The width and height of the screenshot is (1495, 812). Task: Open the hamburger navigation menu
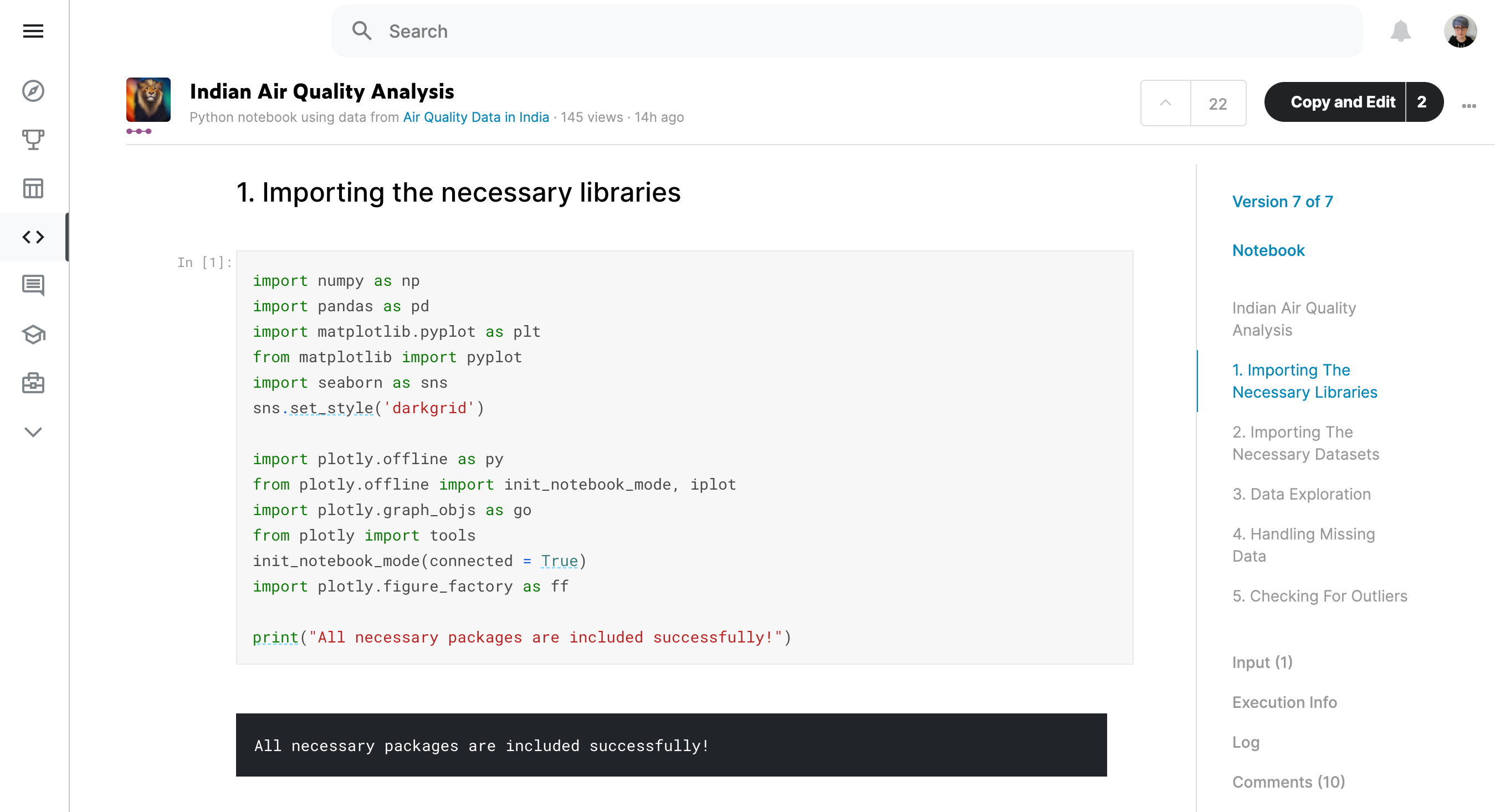(33, 30)
